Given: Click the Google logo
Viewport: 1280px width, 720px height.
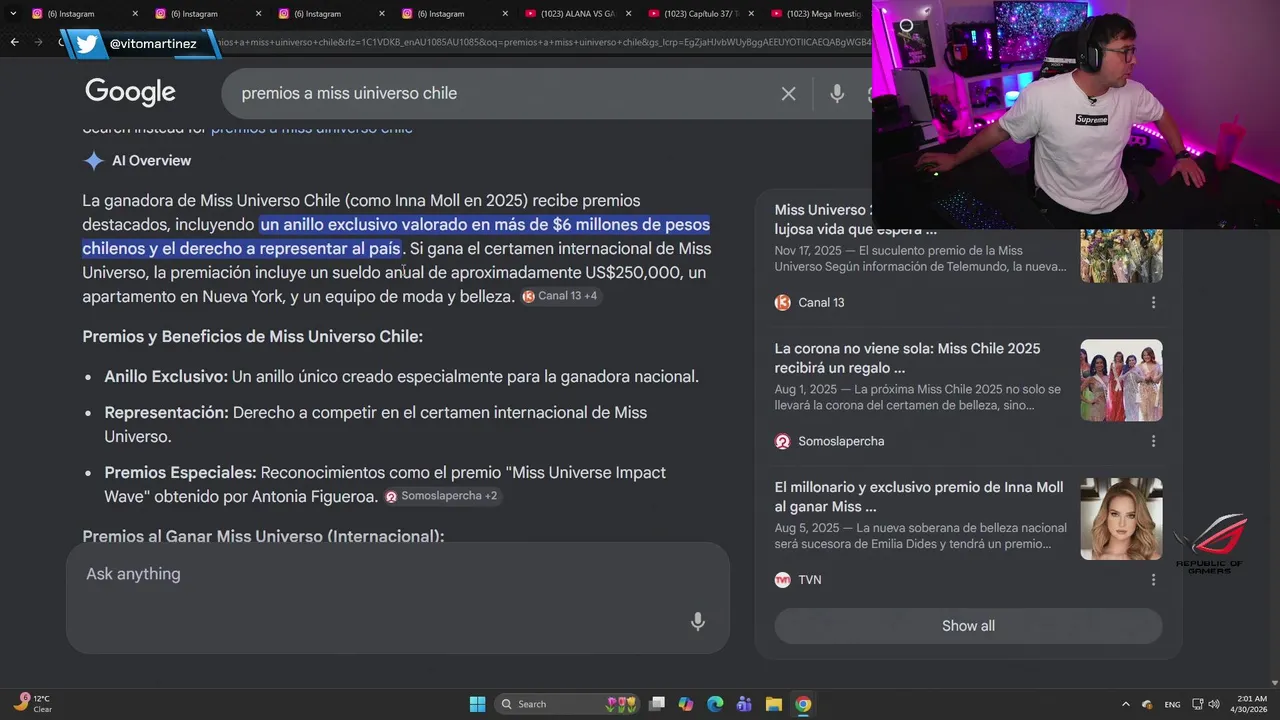Looking at the screenshot, I should 130,92.
